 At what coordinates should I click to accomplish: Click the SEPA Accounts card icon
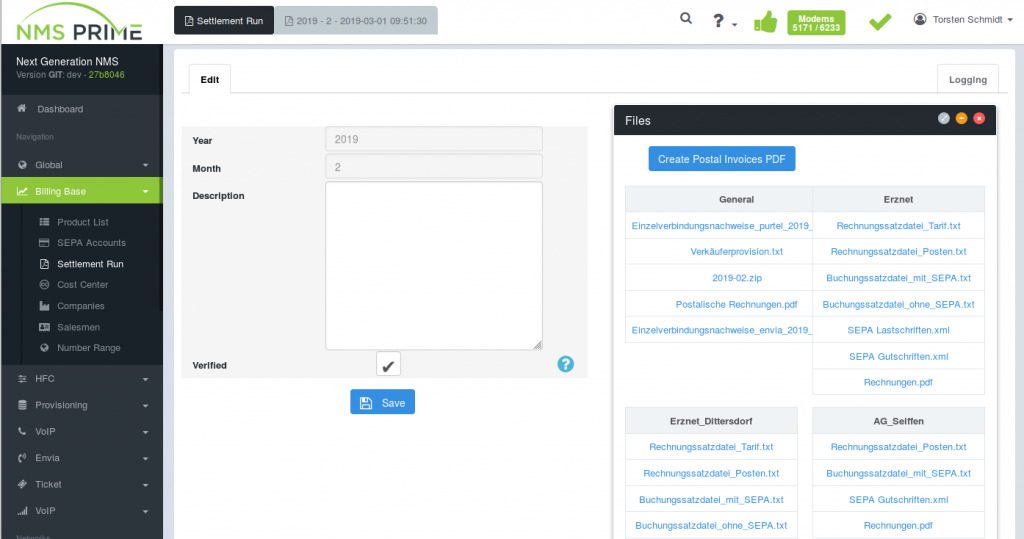click(44, 243)
